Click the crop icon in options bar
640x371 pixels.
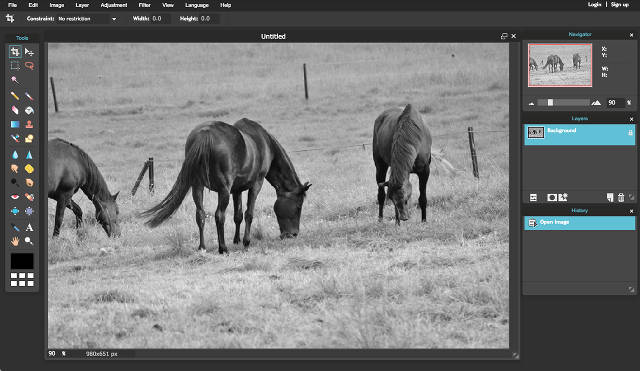click(10, 18)
